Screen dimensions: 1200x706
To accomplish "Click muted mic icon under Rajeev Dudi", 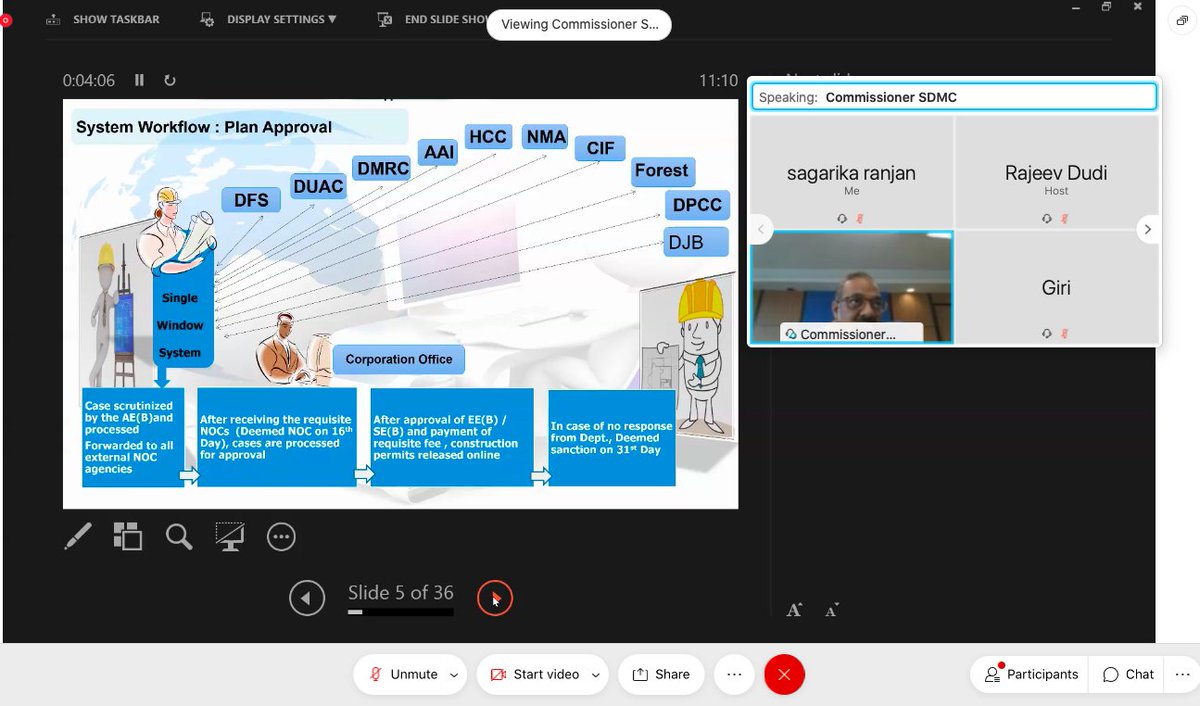I will [1067, 218].
